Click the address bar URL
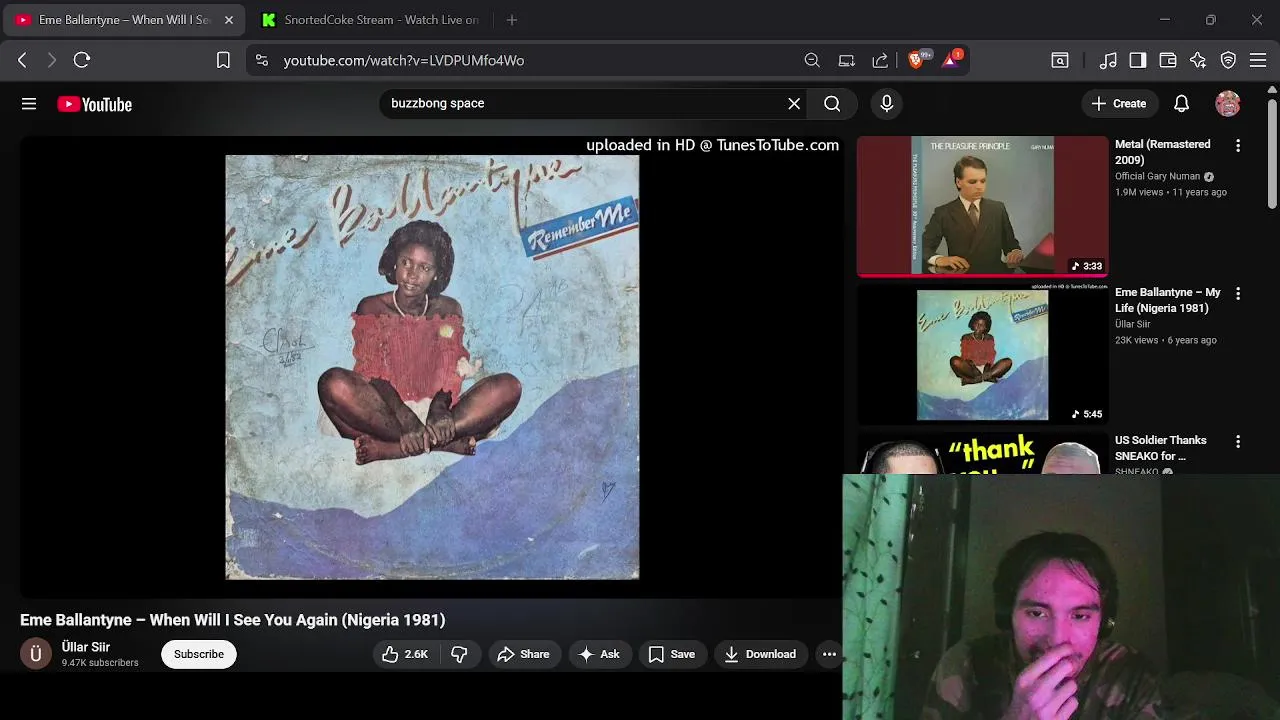Image resolution: width=1280 pixels, height=720 pixels. pos(404,60)
